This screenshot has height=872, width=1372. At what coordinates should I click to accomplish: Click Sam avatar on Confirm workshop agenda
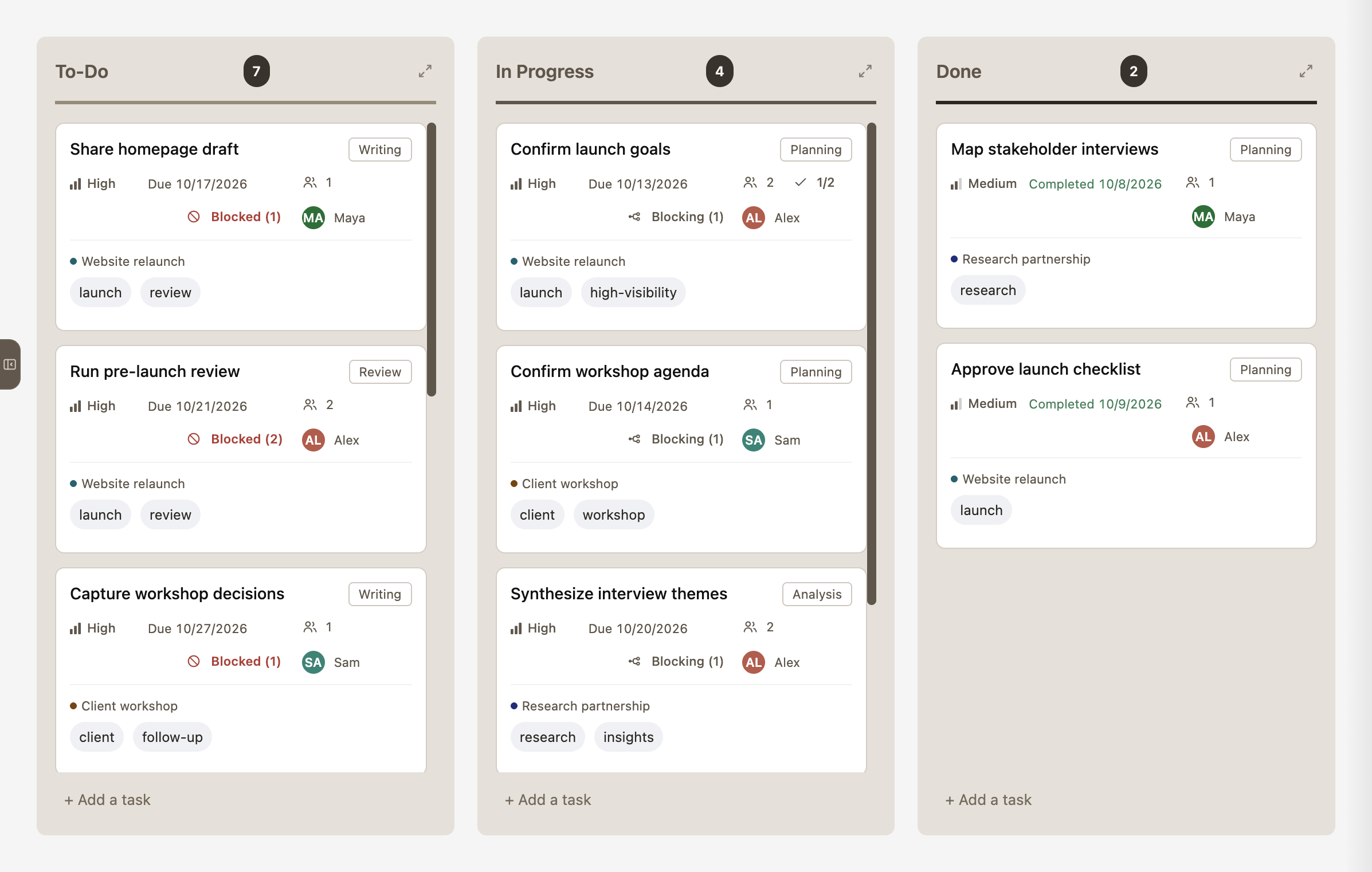coord(753,440)
